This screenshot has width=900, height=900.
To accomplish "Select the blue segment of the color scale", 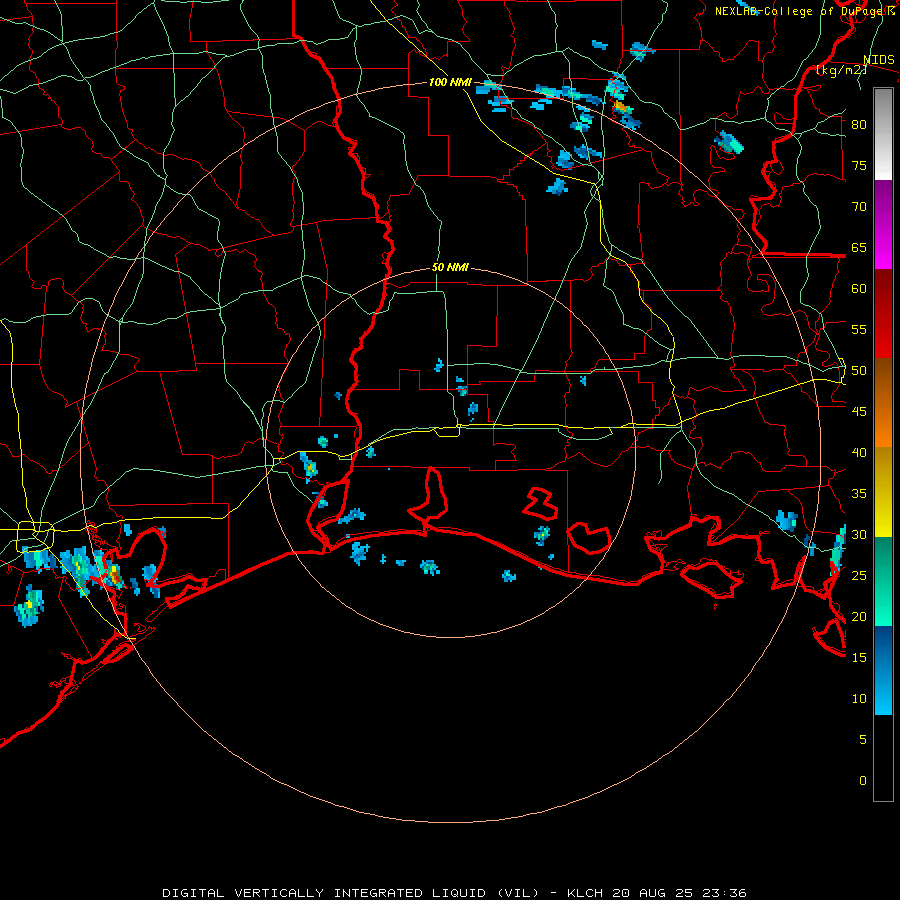I will 883,670.
